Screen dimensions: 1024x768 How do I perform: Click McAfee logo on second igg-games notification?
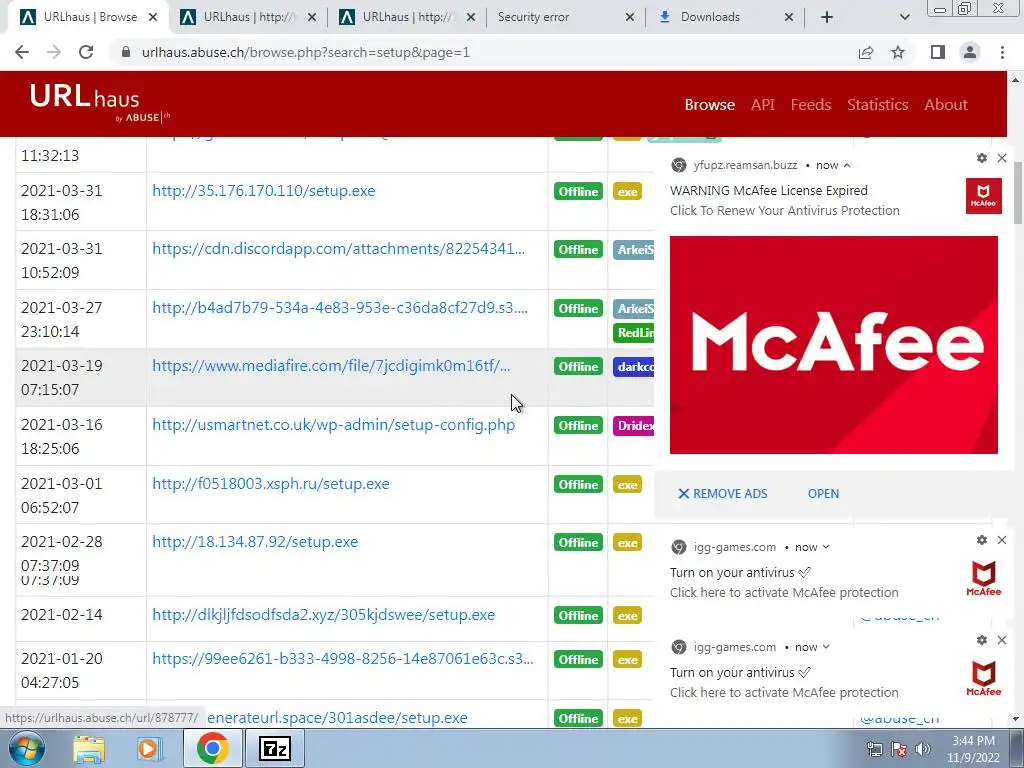coord(984,678)
